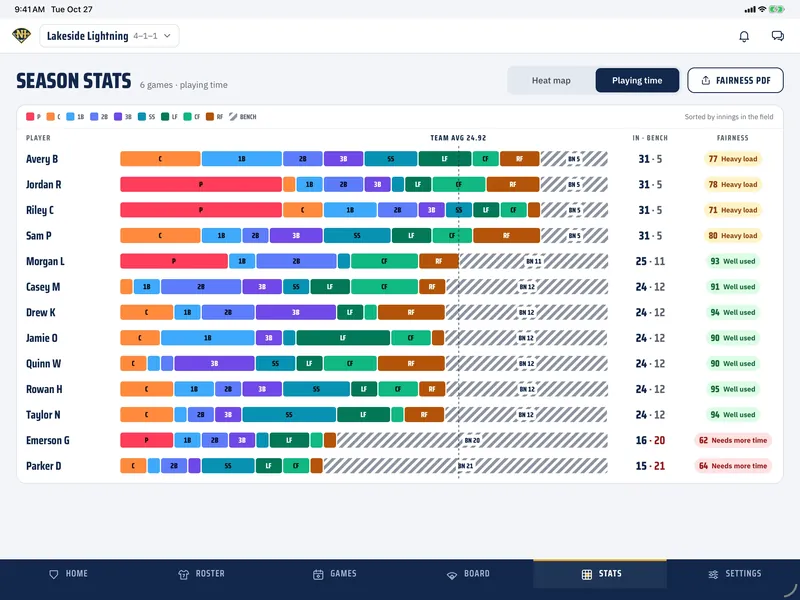Select player Jamie O
This screenshot has width=800, height=600.
42,338
